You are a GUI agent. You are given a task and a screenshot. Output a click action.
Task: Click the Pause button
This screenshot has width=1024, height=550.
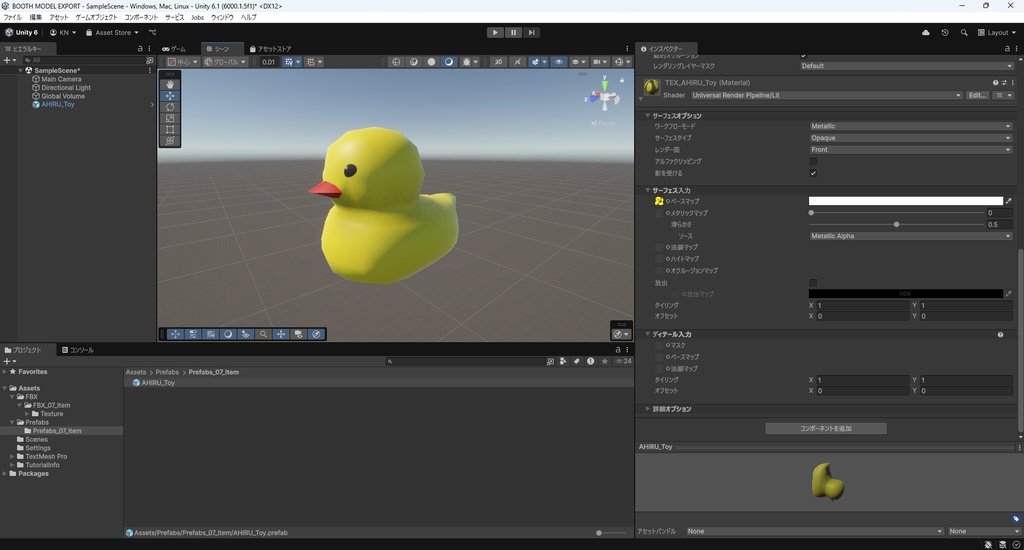513,32
